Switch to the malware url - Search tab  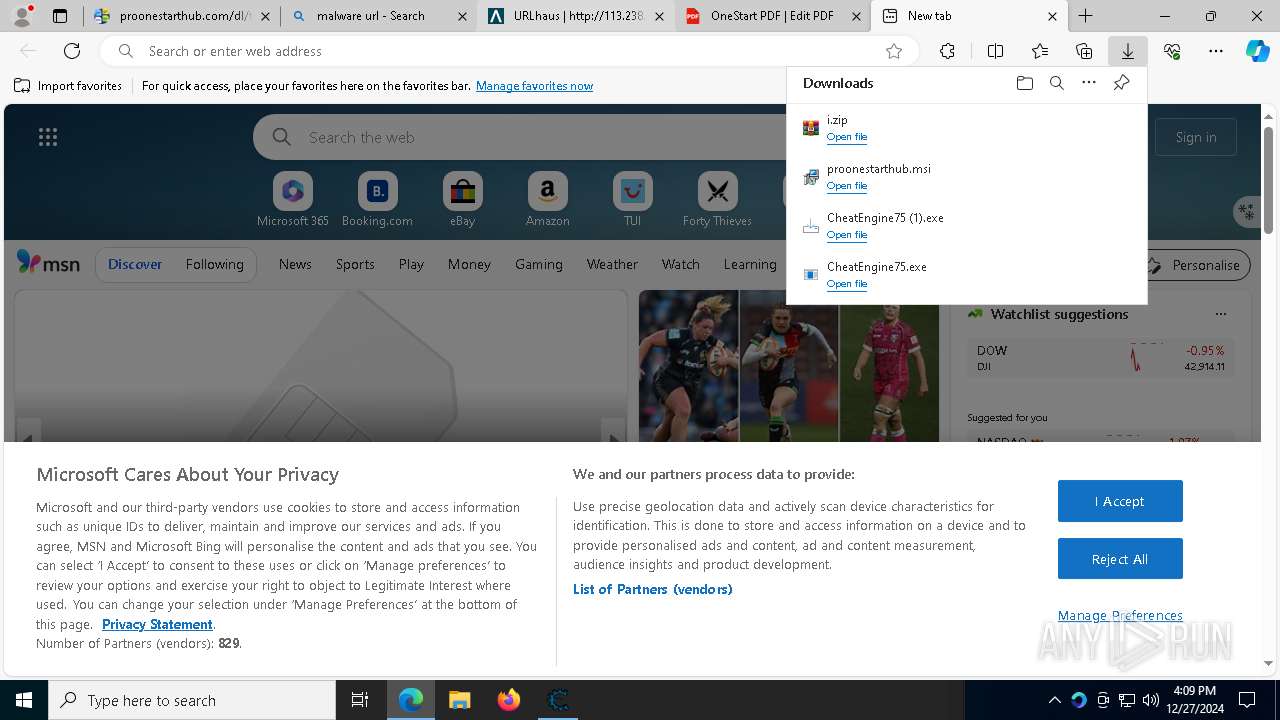pyautogui.click(x=378, y=16)
